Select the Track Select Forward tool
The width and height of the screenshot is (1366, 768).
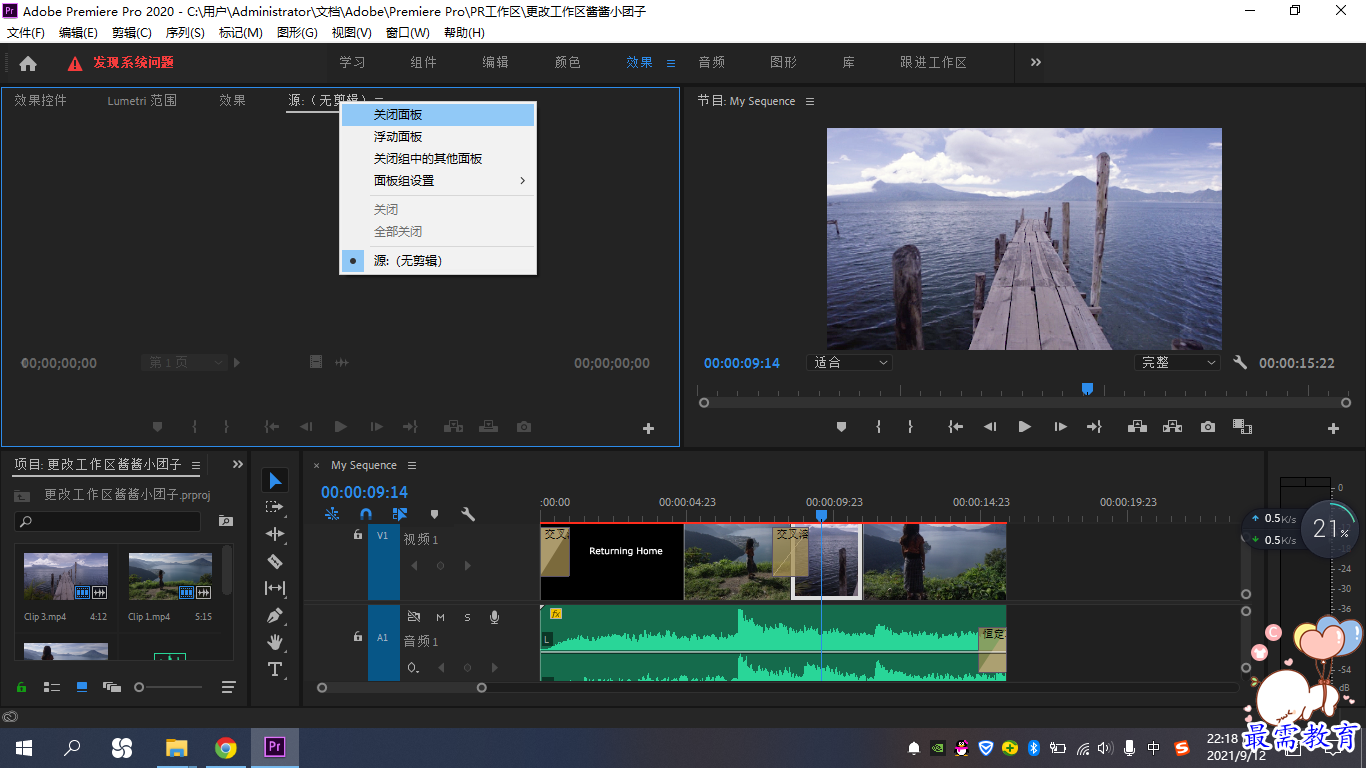coord(275,507)
